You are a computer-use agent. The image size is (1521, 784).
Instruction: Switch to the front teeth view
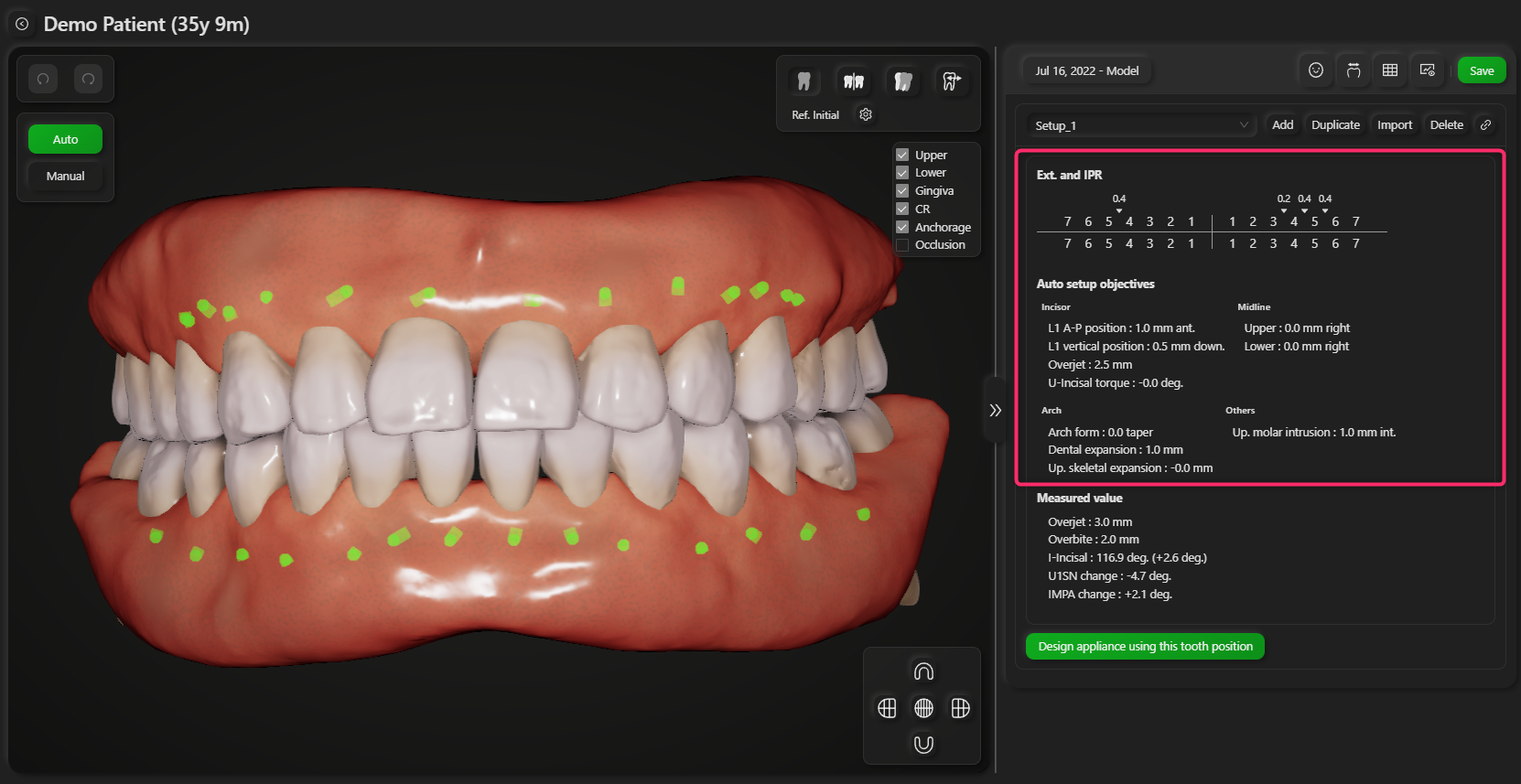(x=923, y=708)
